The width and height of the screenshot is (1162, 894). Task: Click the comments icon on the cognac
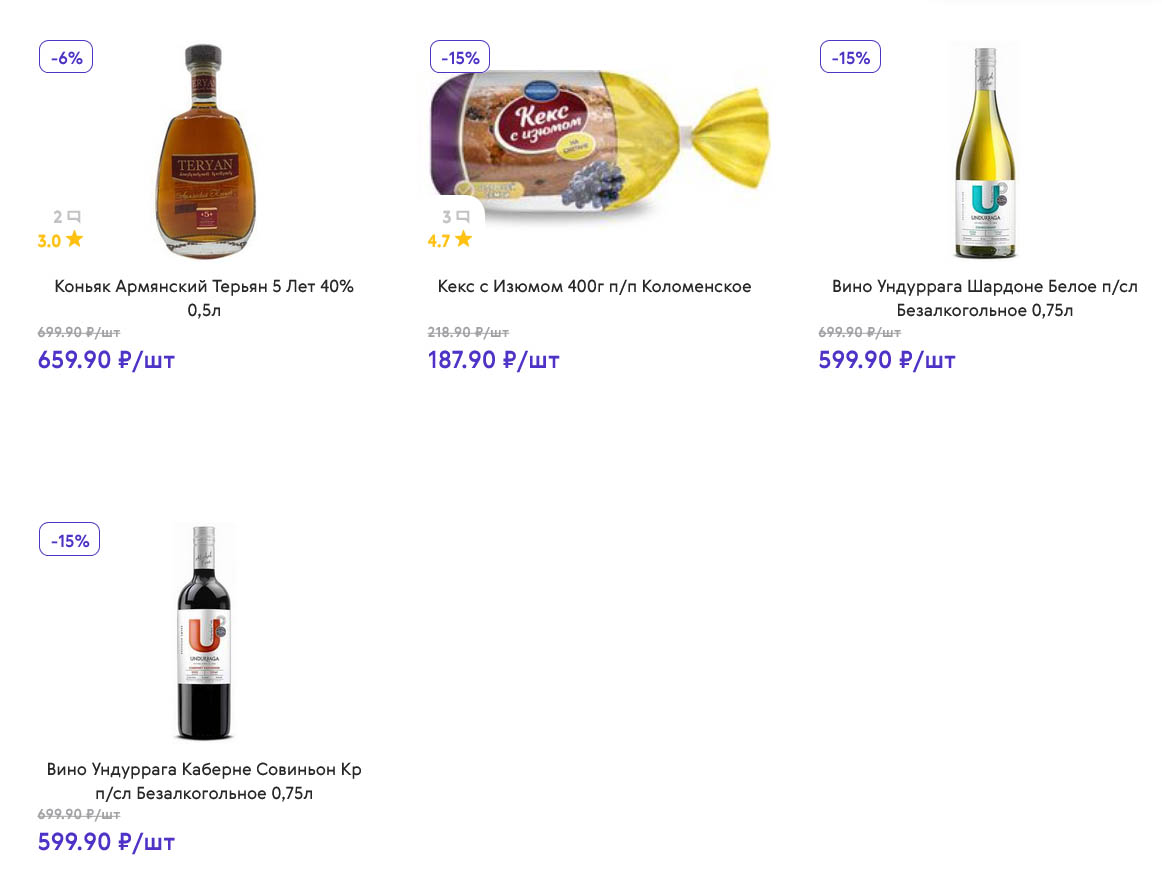(74, 216)
